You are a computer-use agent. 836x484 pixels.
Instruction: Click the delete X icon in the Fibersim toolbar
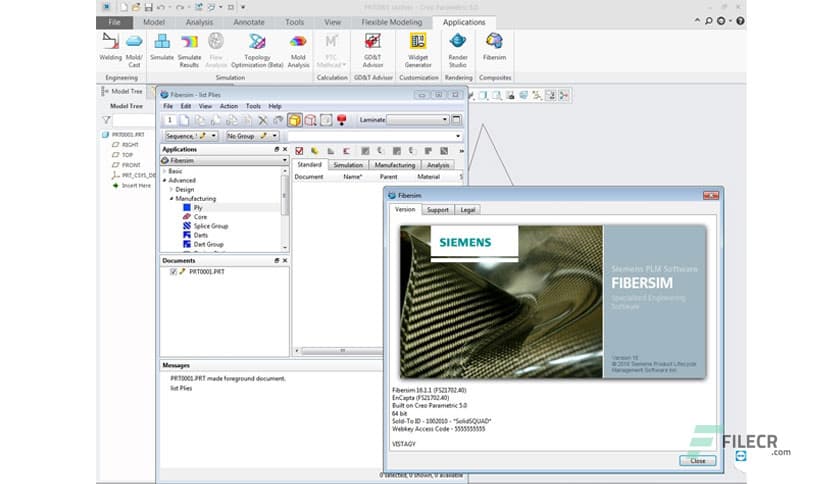point(263,120)
